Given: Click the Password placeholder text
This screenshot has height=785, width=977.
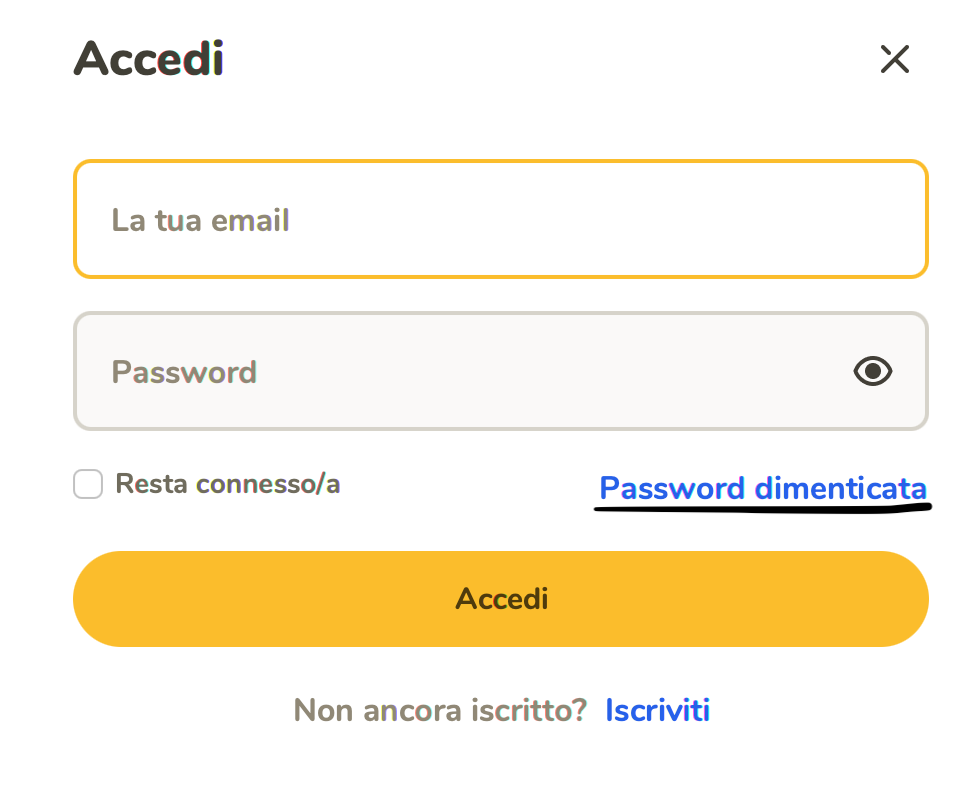Looking at the screenshot, I should (x=184, y=372).
